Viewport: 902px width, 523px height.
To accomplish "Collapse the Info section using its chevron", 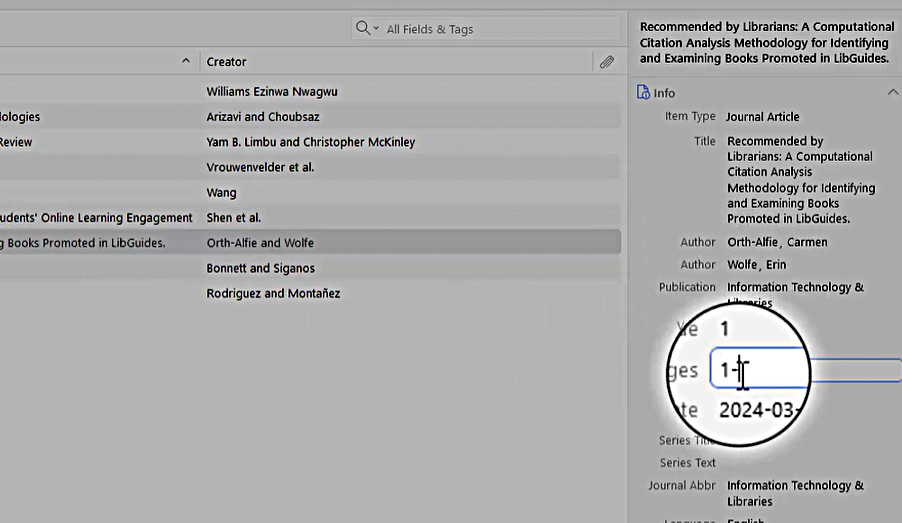I will 892,93.
